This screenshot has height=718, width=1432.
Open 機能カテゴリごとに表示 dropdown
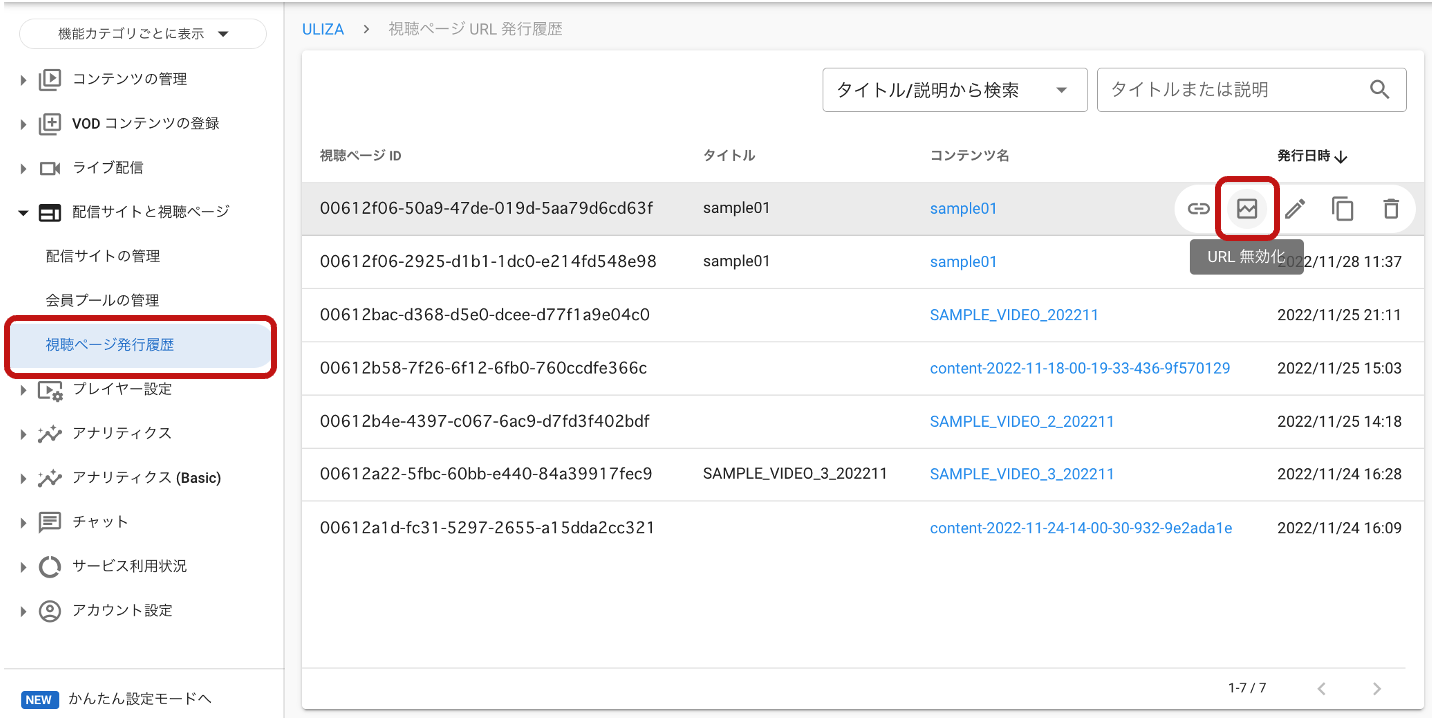click(x=143, y=34)
